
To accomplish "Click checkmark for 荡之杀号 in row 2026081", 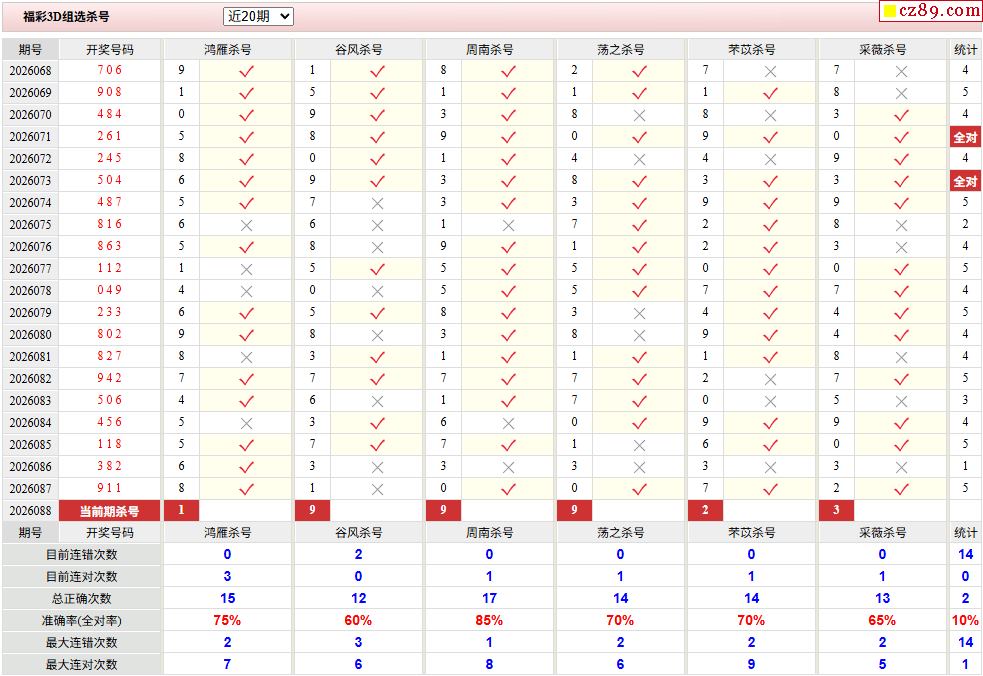I will [x=639, y=357].
